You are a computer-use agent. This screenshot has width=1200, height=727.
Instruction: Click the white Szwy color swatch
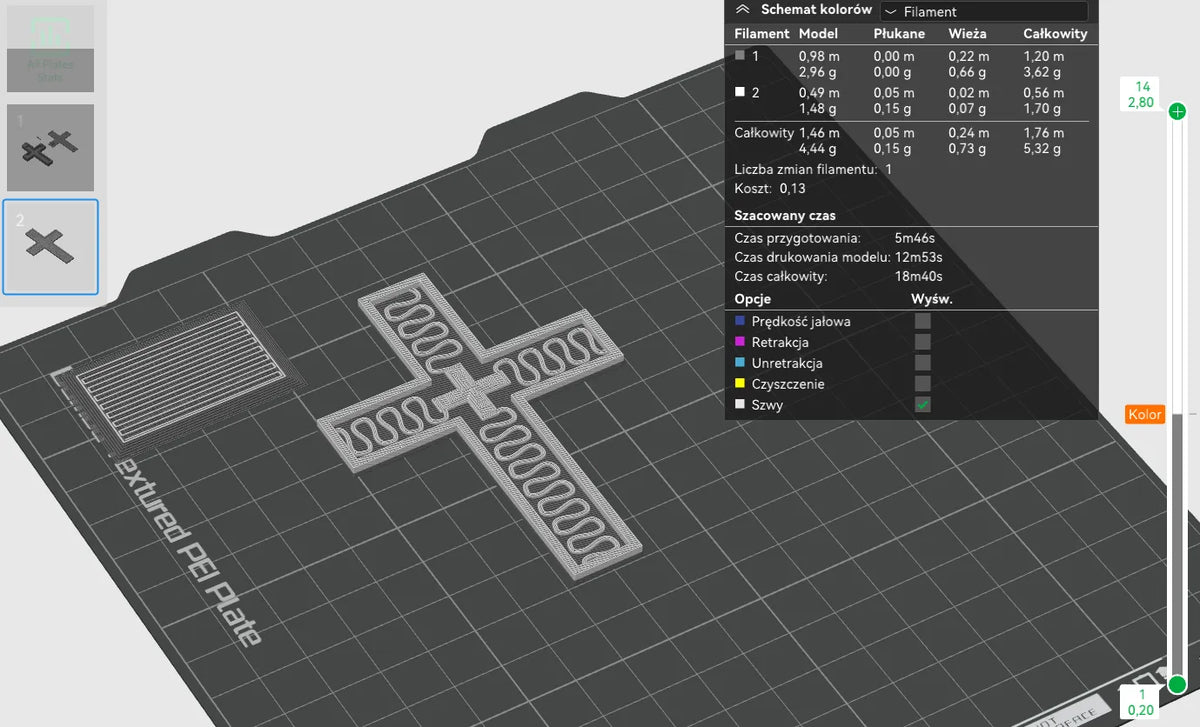click(740, 405)
